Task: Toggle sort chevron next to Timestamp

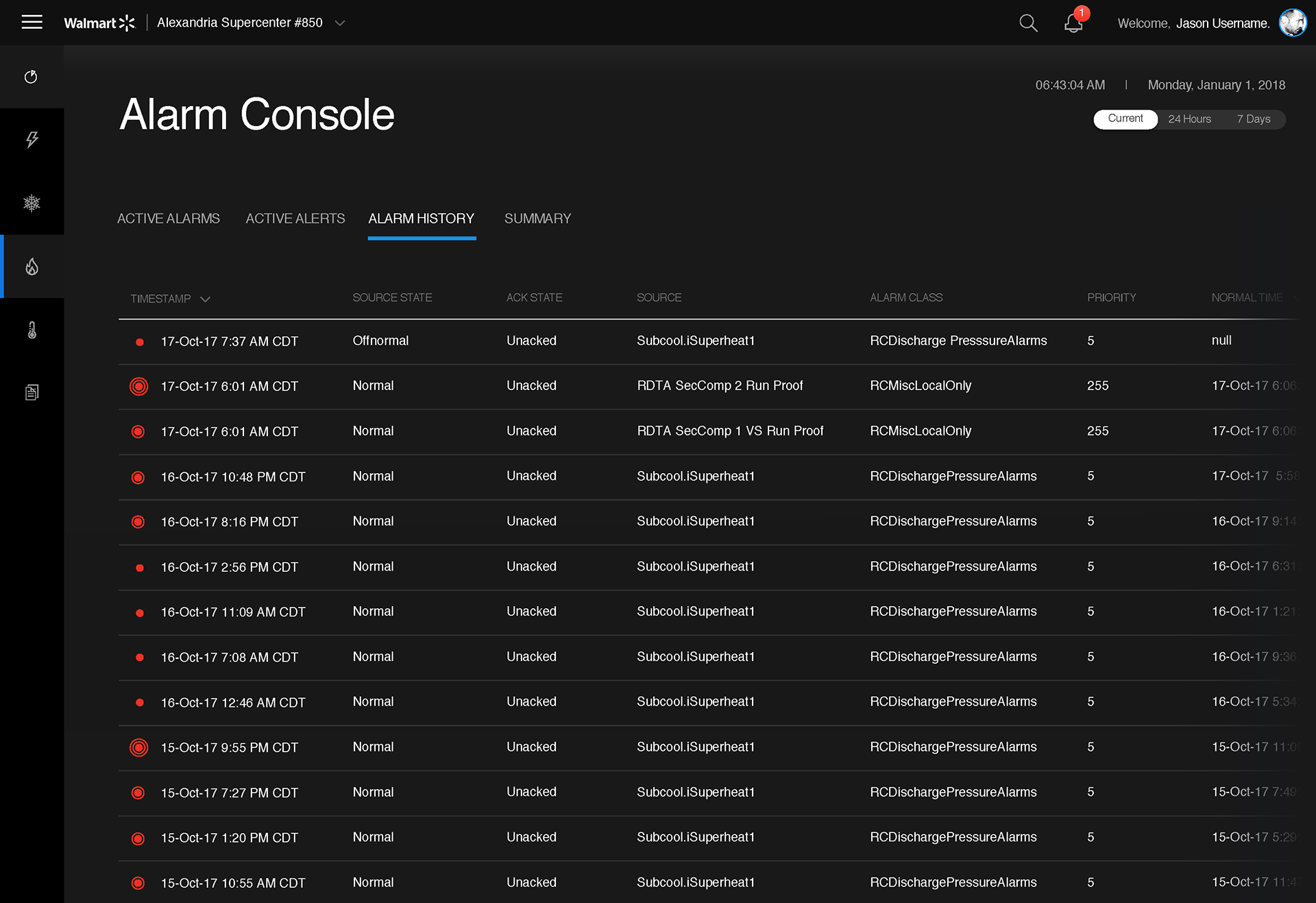Action: coord(205,299)
